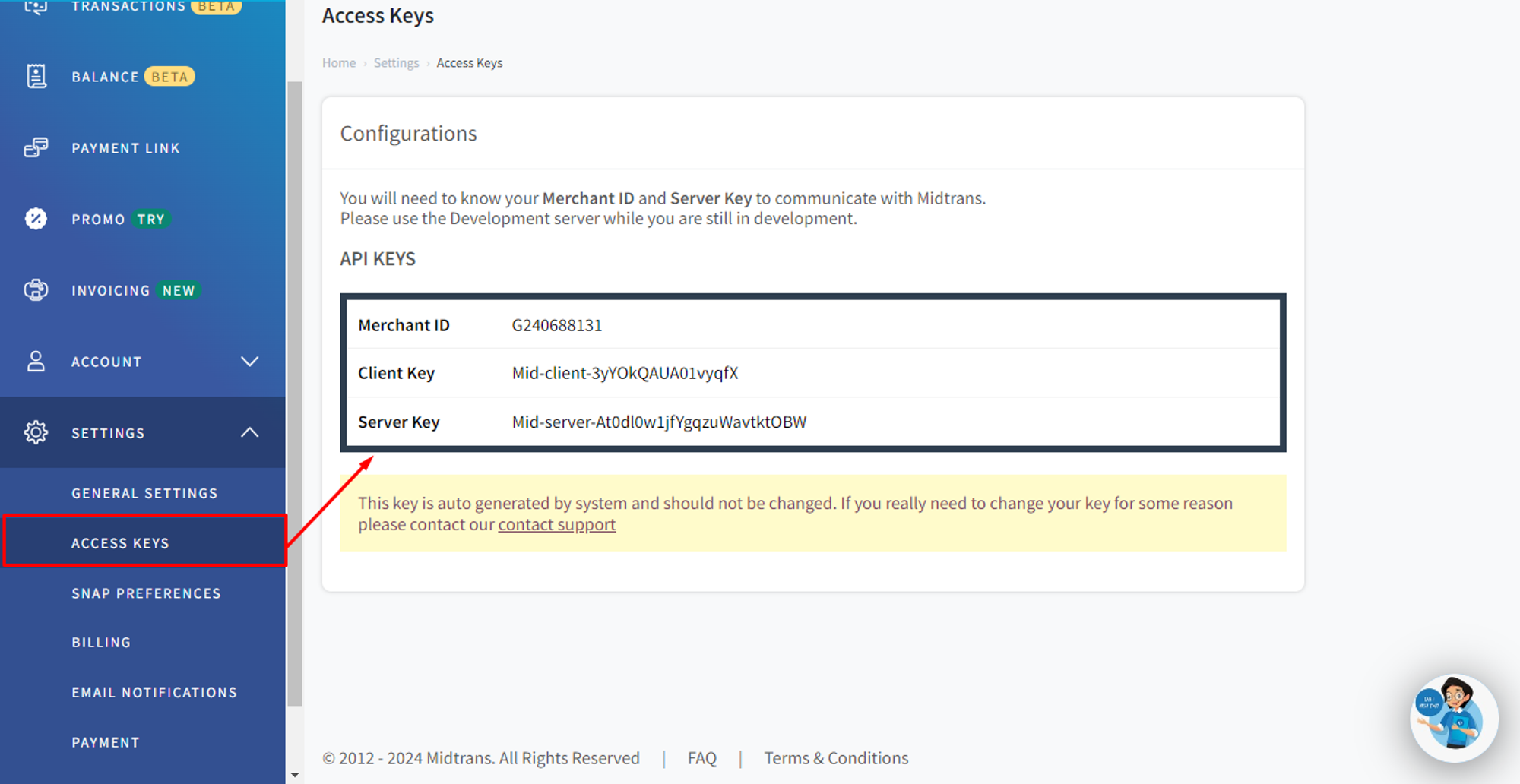Click the API KEYS heading
This screenshot has height=784, width=1520.
(378, 259)
